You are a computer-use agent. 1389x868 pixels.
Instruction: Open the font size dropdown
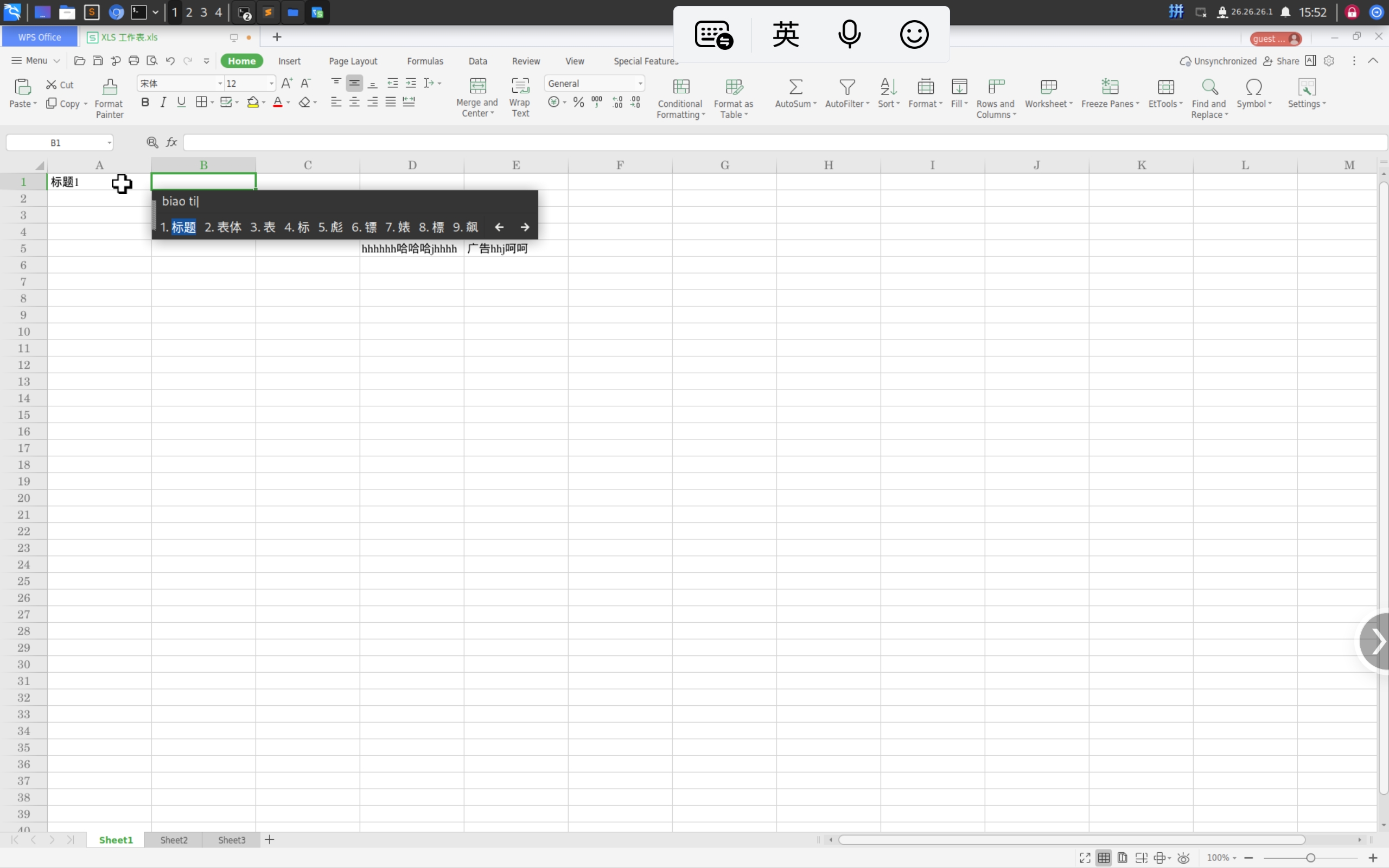271,84
